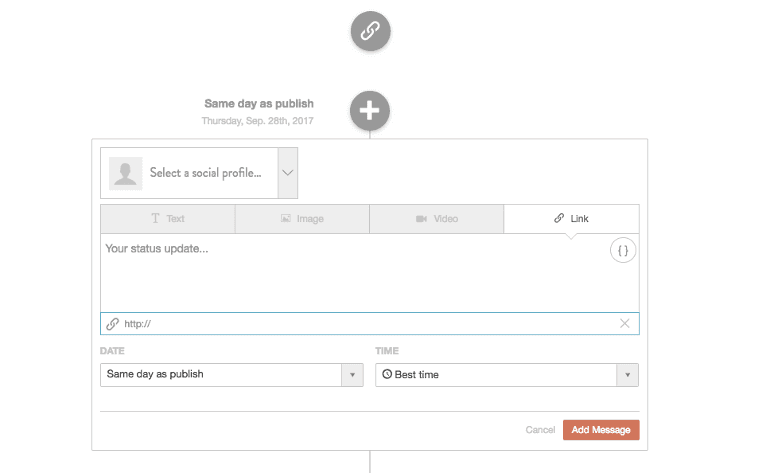
Task: Click the plus circle add message icon
Action: point(370,111)
